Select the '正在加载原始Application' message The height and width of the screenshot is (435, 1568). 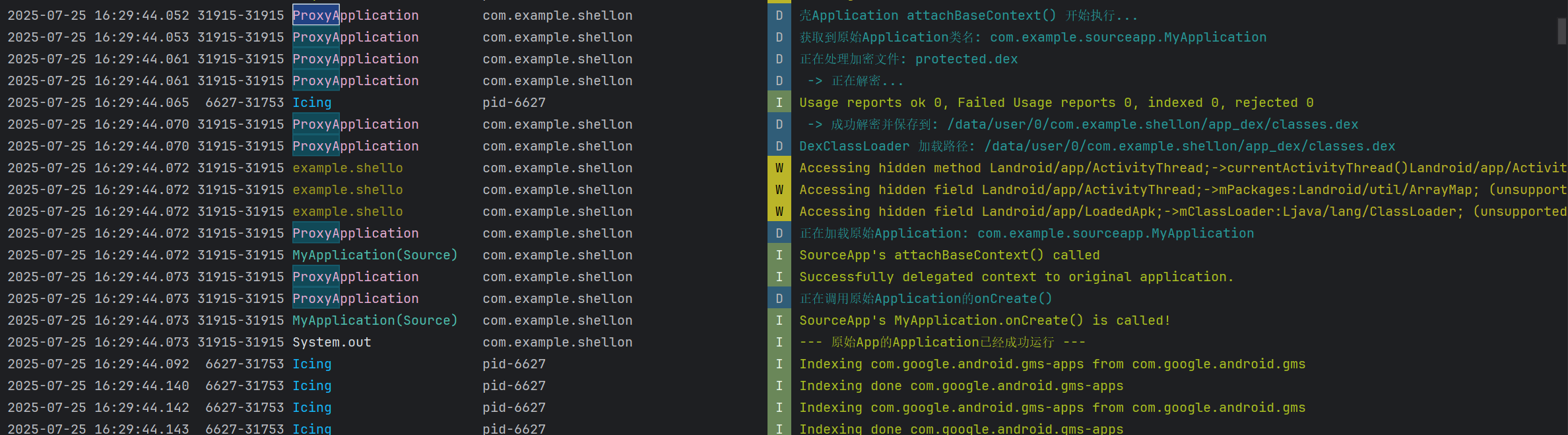1026,233
